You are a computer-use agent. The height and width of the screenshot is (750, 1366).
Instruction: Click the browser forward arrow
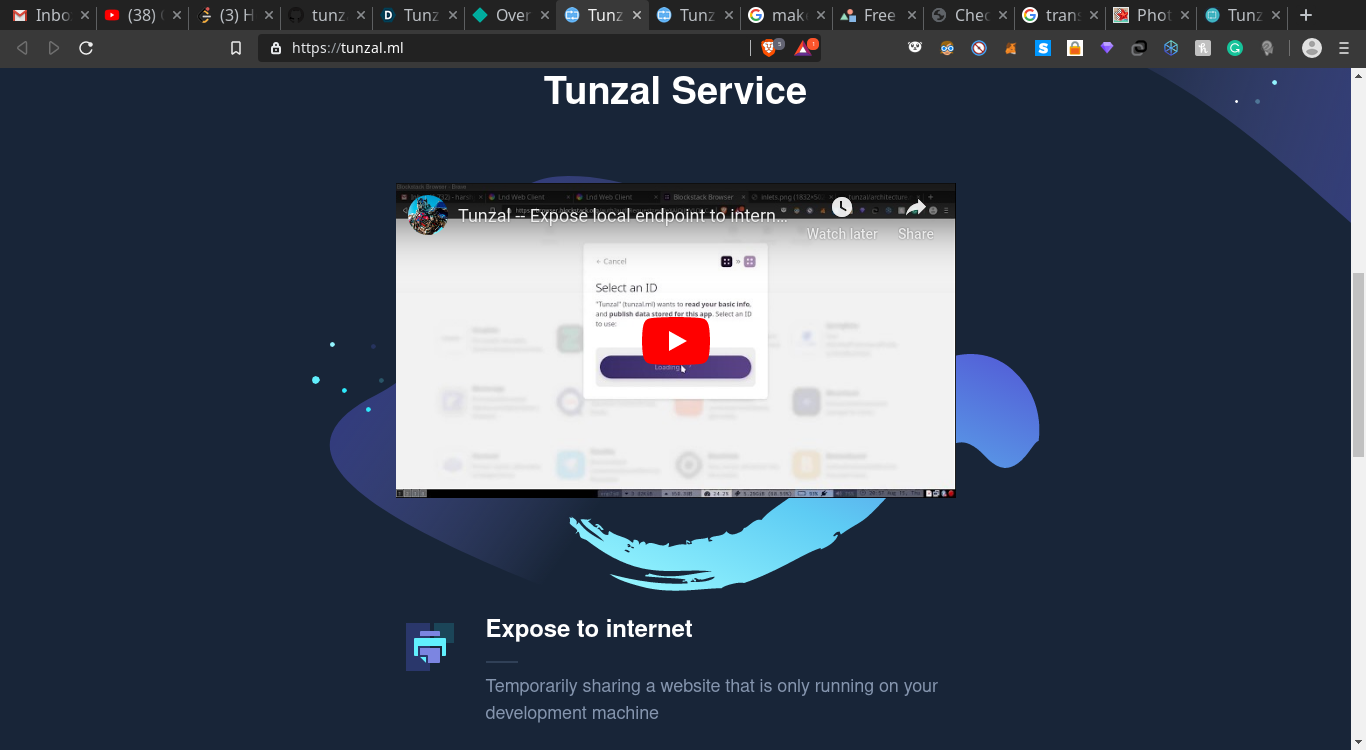pyautogui.click(x=54, y=48)
